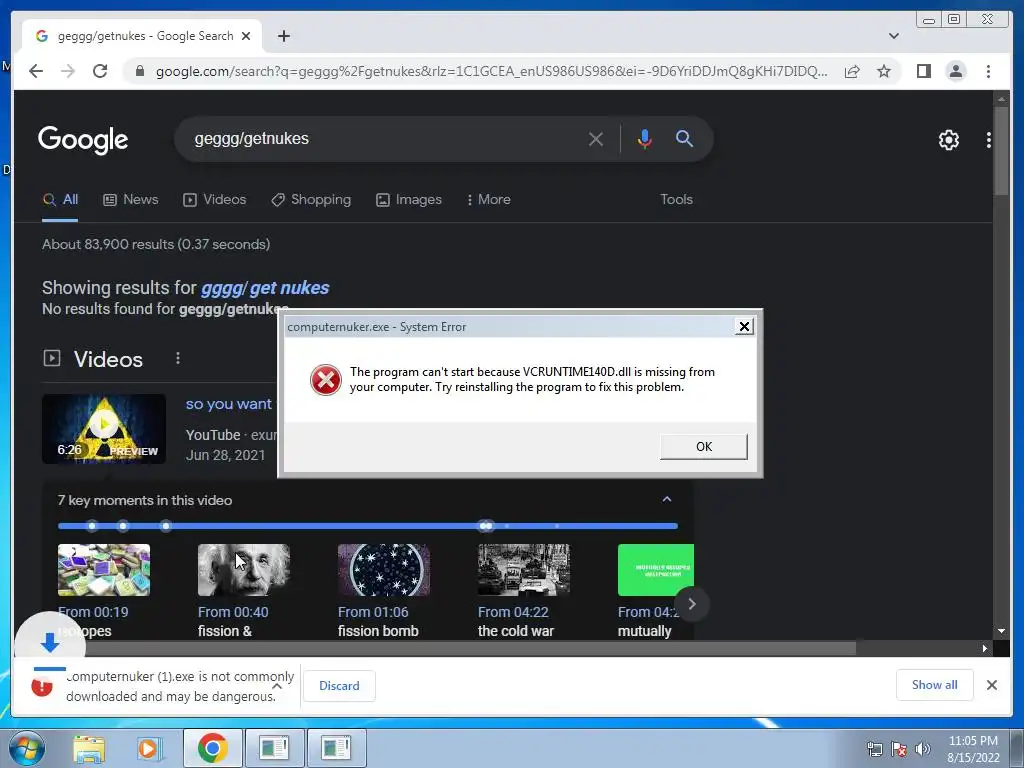Open search Tools
The width and height of the screenshot is (1024, 768).
[x=676, y=200]
